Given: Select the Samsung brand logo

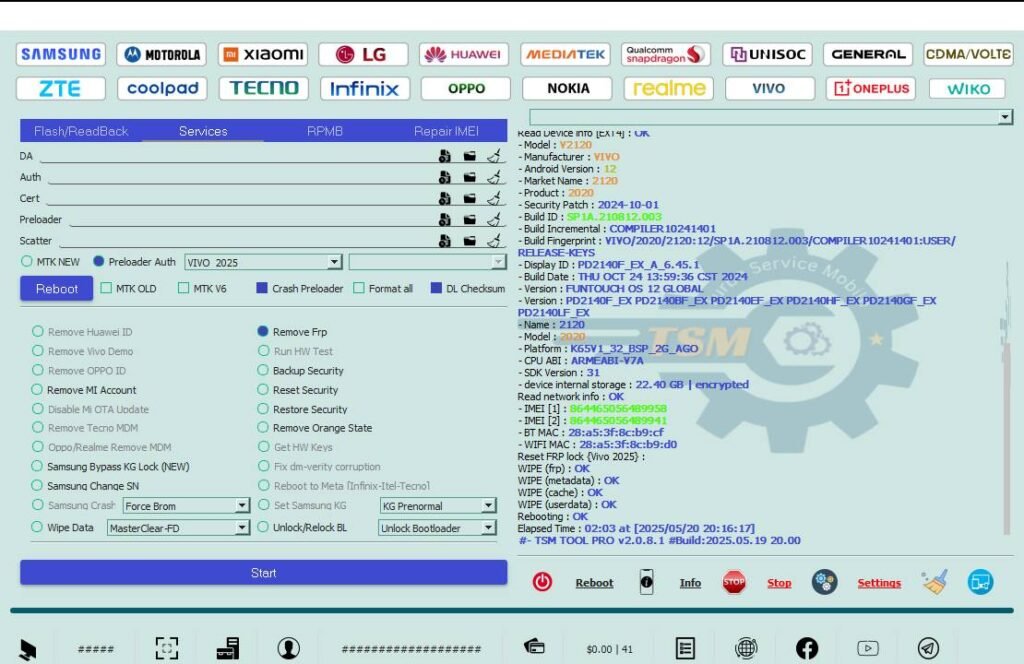Looking at the screenshot, I should (x=61, y=54).
